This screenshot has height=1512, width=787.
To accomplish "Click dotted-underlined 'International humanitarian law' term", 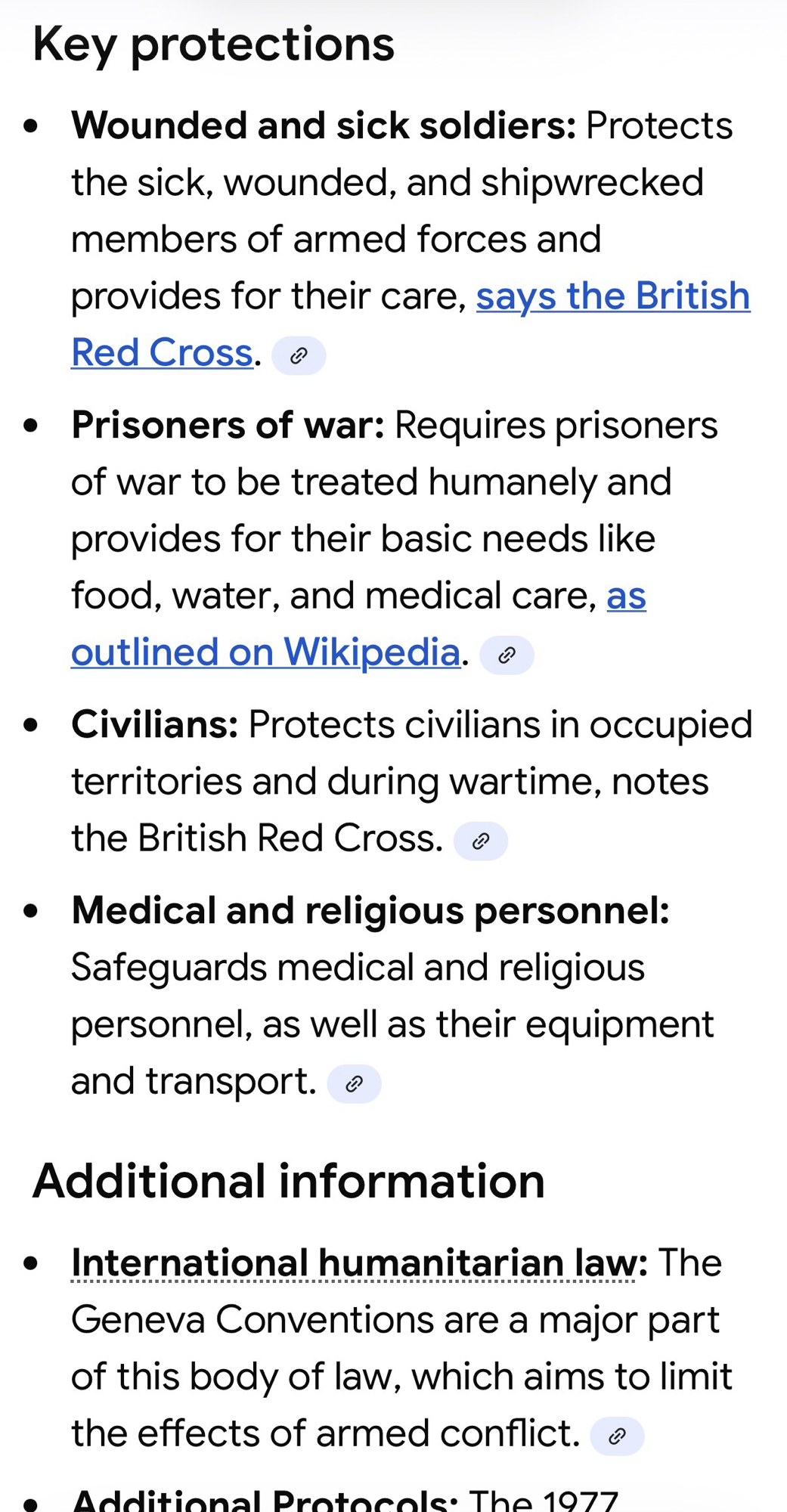I will pyautogui.click(x=354, y=1263).
